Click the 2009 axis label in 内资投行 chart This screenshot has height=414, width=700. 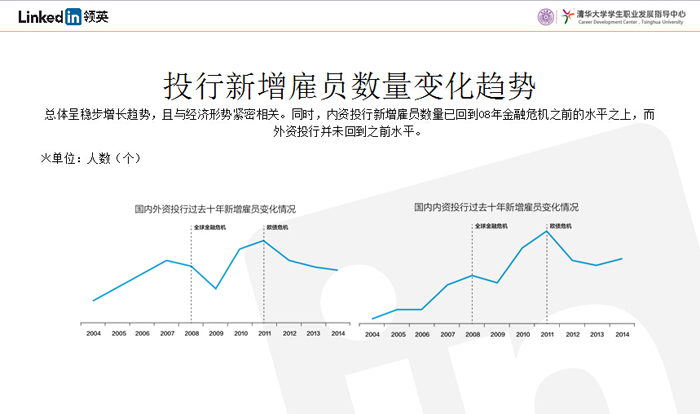[x=496, y=333]
